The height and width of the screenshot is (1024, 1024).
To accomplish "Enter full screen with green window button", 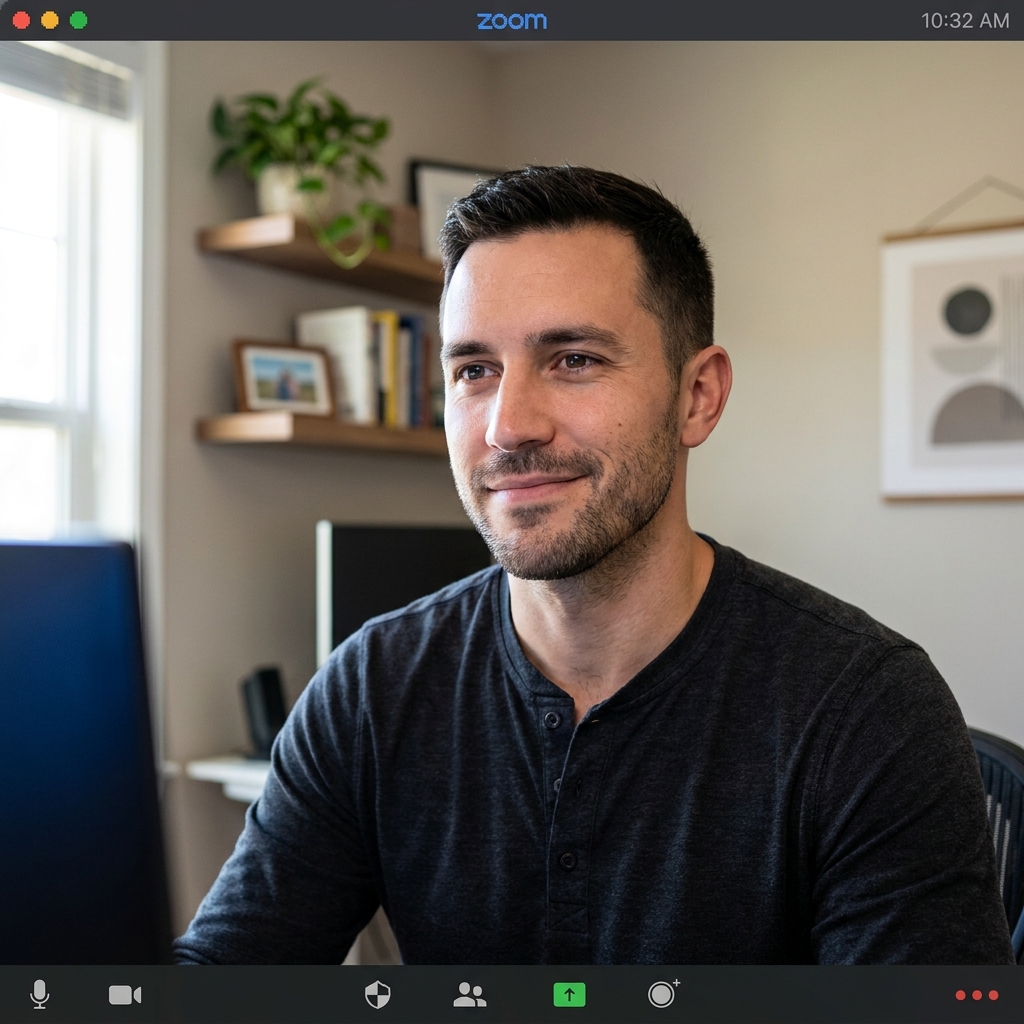I will click(78, 20).
